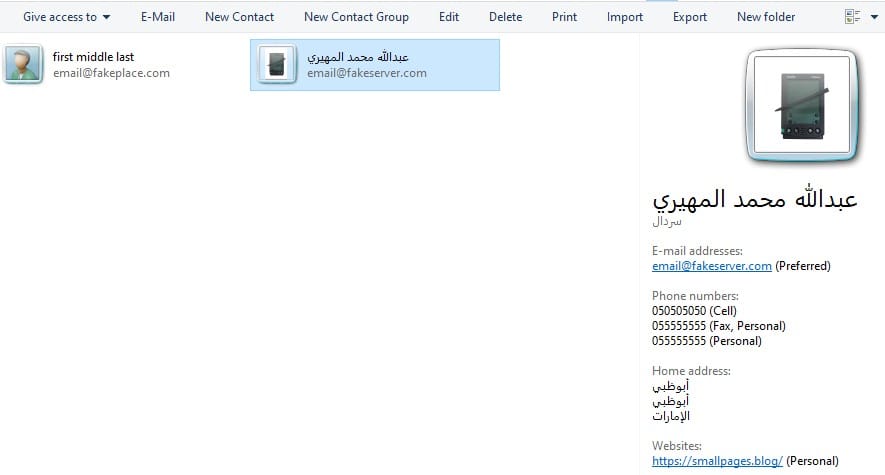The image size is (885, 475).
Task: Click the الإمارات address line
Action: [x=671, y=416]
